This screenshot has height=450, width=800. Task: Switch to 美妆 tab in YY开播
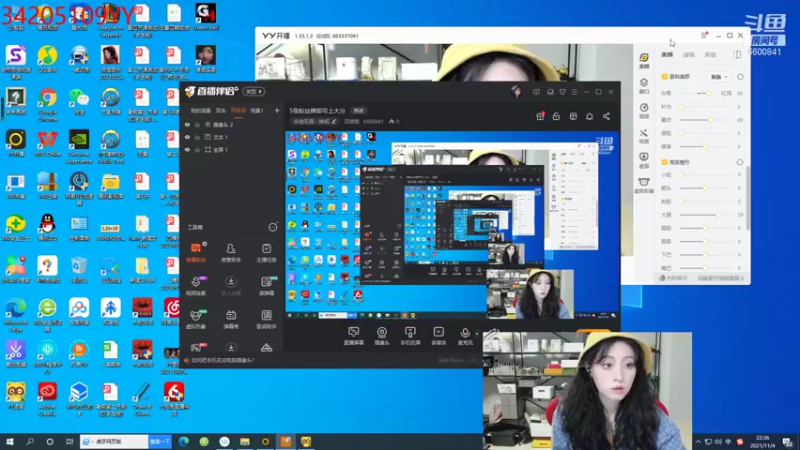pos(710,55)
